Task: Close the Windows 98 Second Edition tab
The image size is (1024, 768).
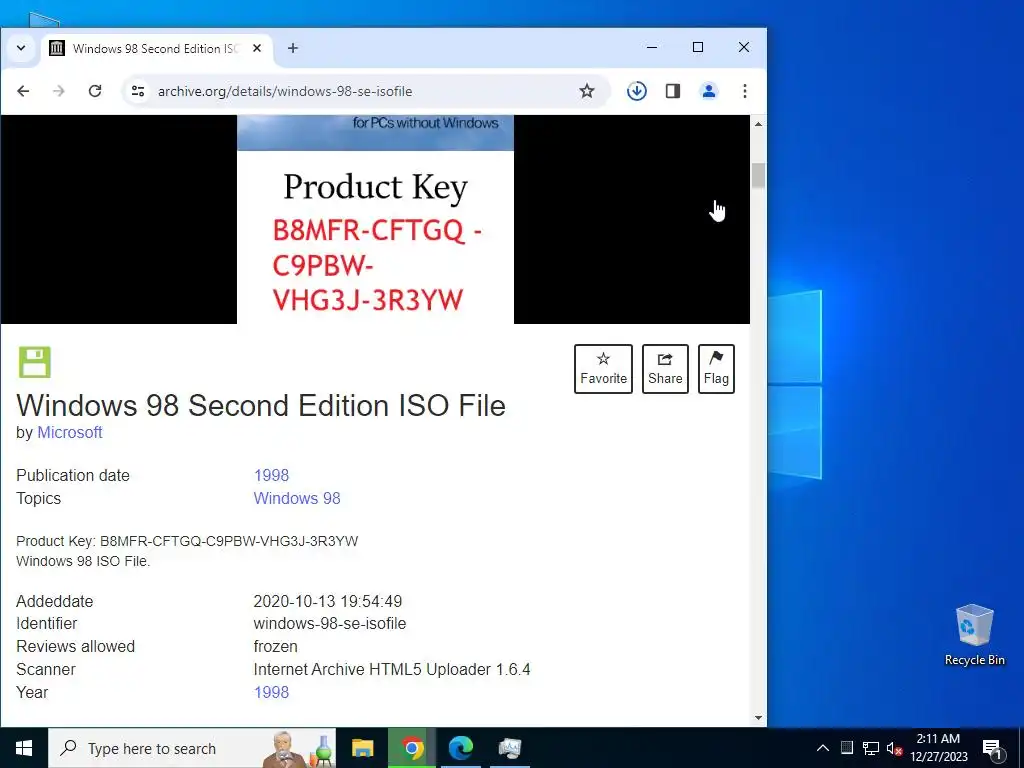Action: (x=257, y=48)
